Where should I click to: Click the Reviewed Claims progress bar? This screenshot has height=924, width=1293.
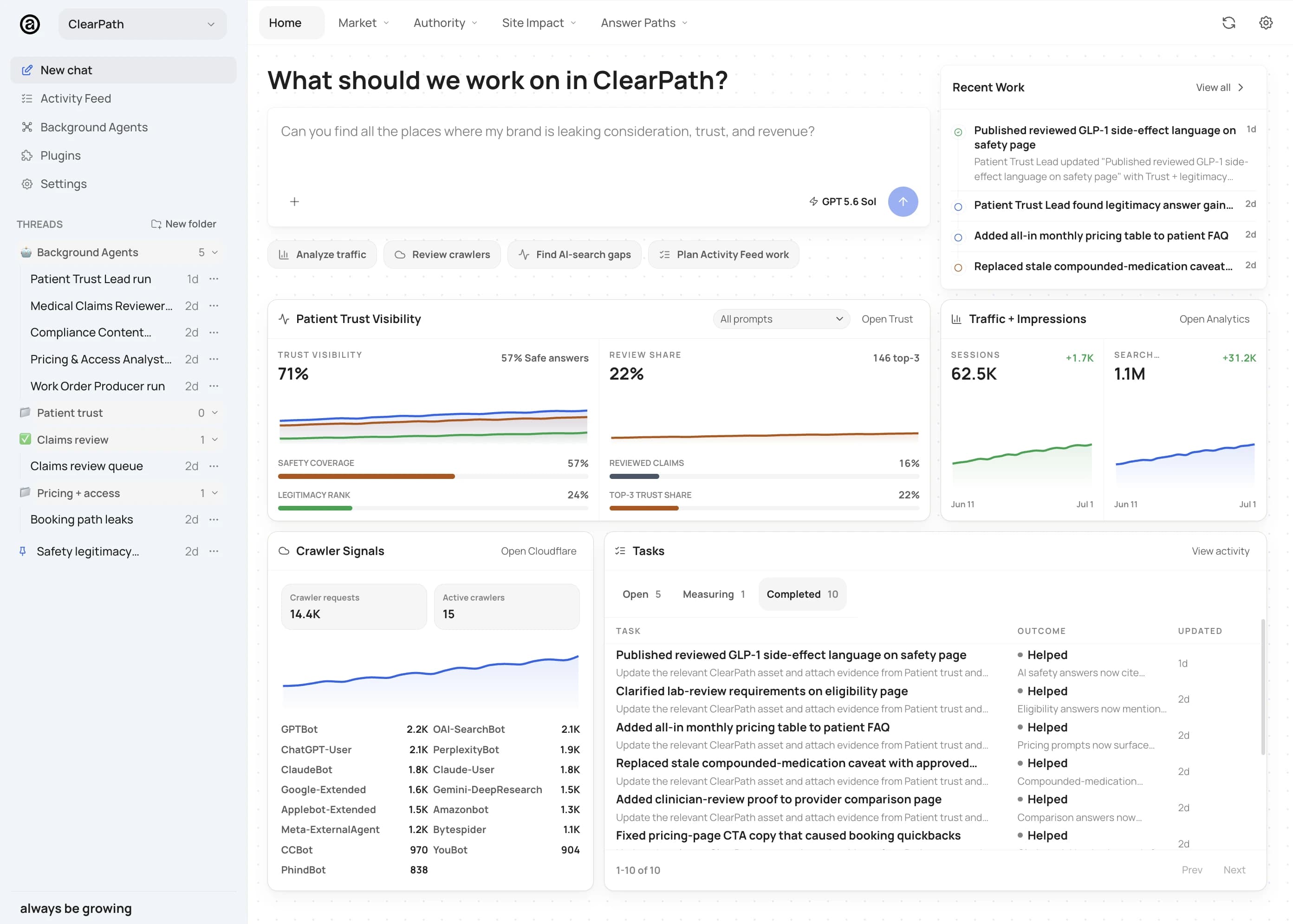point(764,476)
